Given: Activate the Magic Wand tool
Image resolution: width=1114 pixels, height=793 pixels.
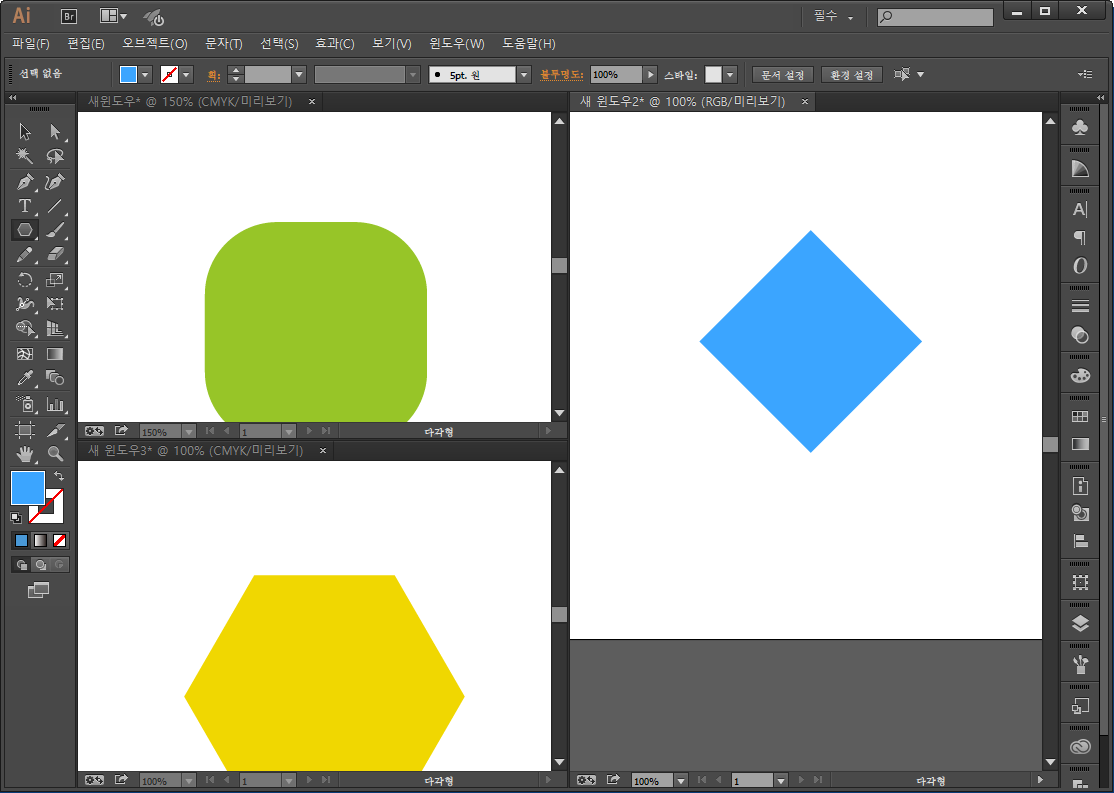Looking at the screenshot, I should click(x=25, y=156).
